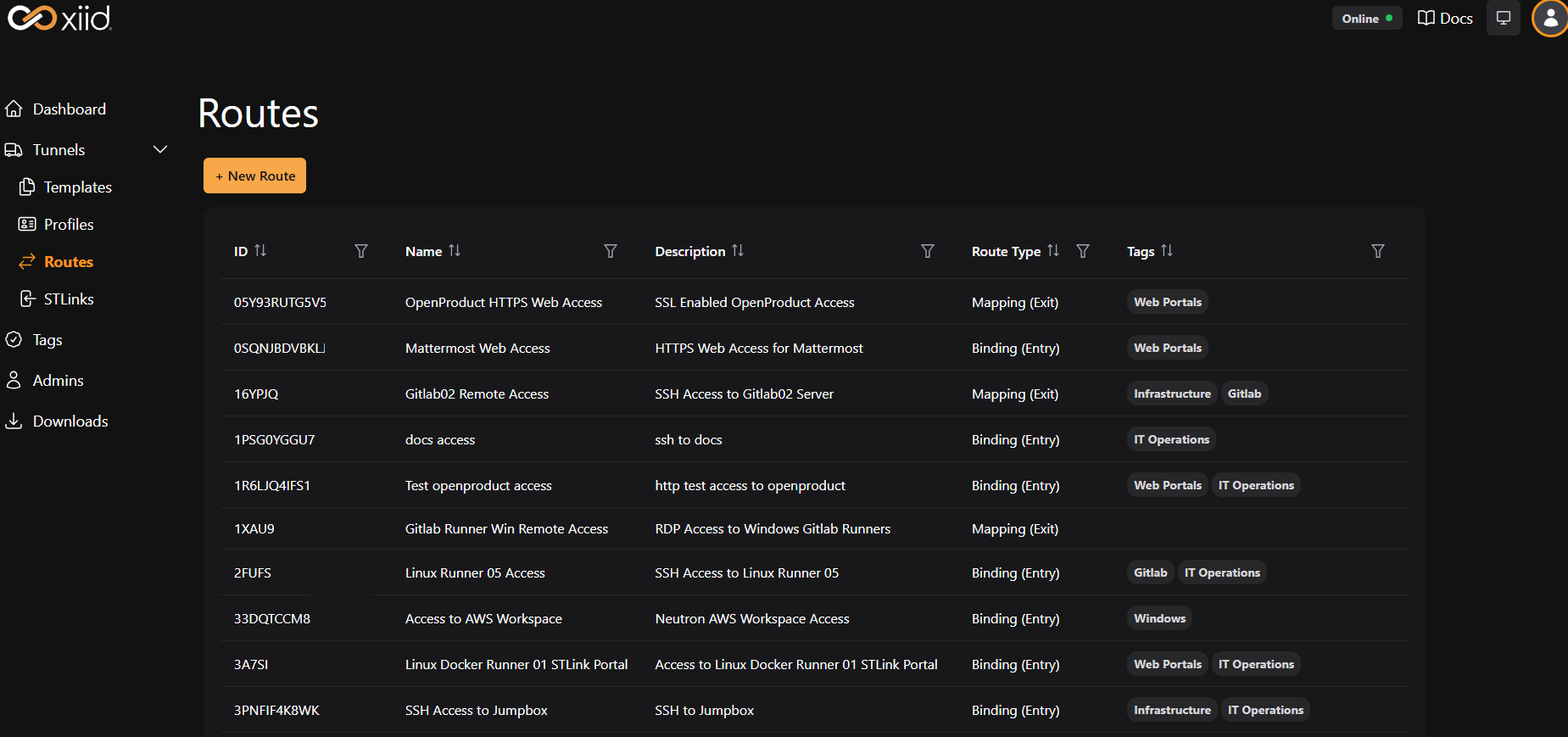
Task: Click the monitor icon in header
Action: coord(1503,18)
